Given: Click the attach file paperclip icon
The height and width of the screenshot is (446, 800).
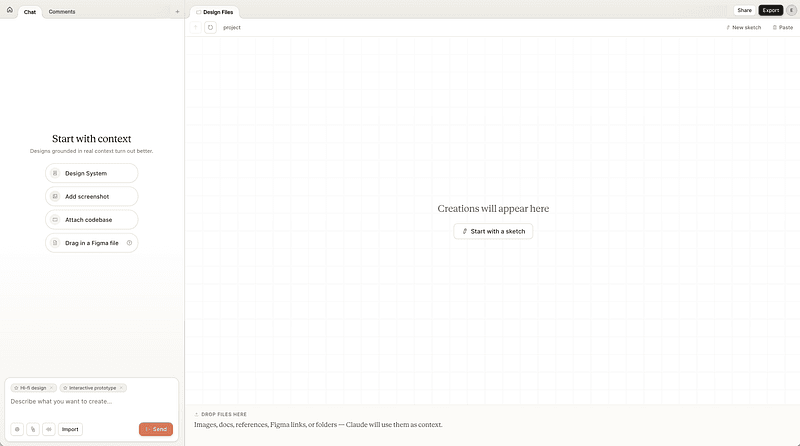Looking at the screenshot, I should [x=33, y=429].
